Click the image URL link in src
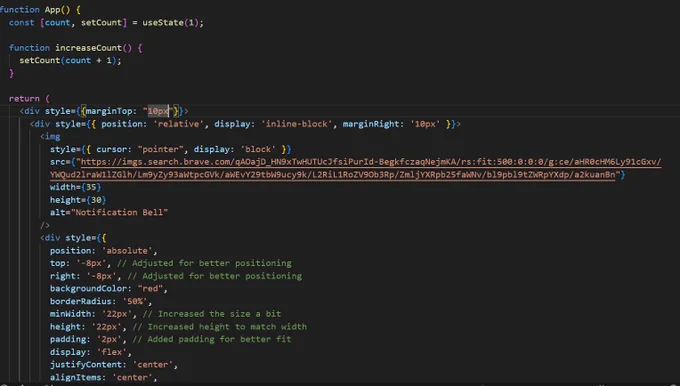Image resolution: width=680 pixels, height=386 pixels. (356, 168)
